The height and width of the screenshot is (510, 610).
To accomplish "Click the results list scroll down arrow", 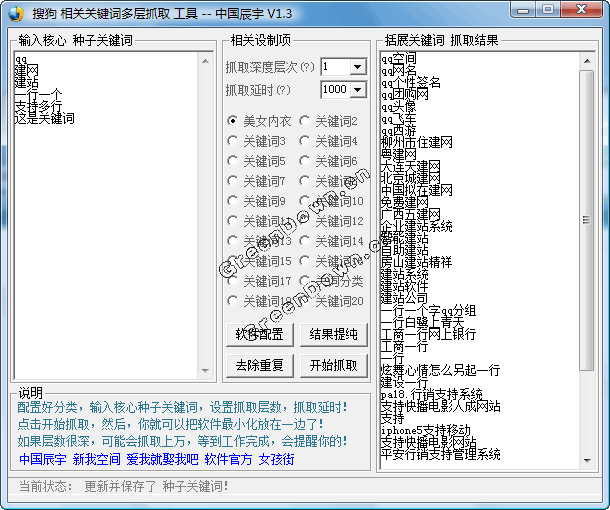I will point(587,461).
